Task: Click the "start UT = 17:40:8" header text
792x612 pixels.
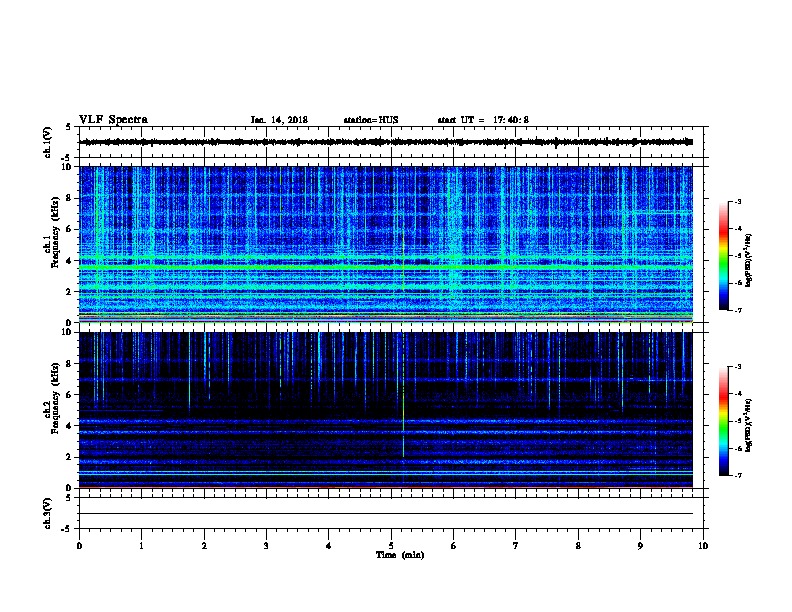Action: click(x=483, y=120)
